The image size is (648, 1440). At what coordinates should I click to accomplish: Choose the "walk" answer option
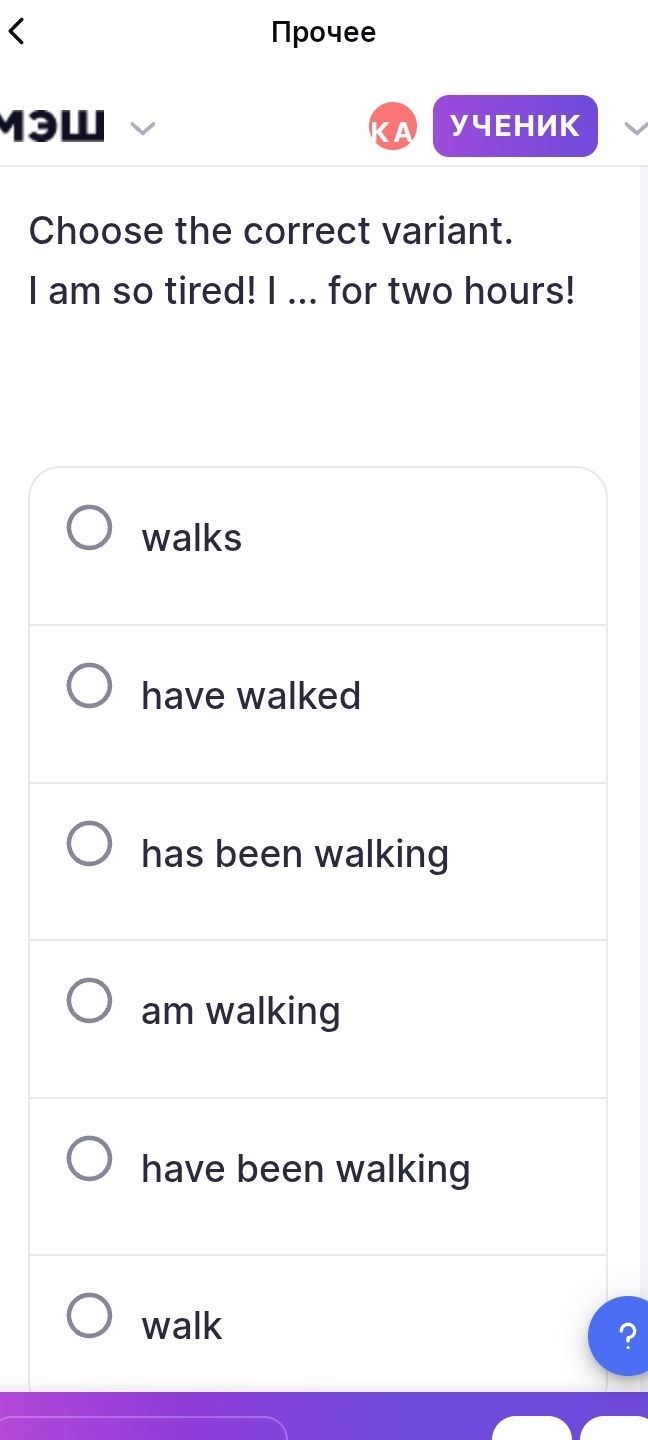(318, 1323)
